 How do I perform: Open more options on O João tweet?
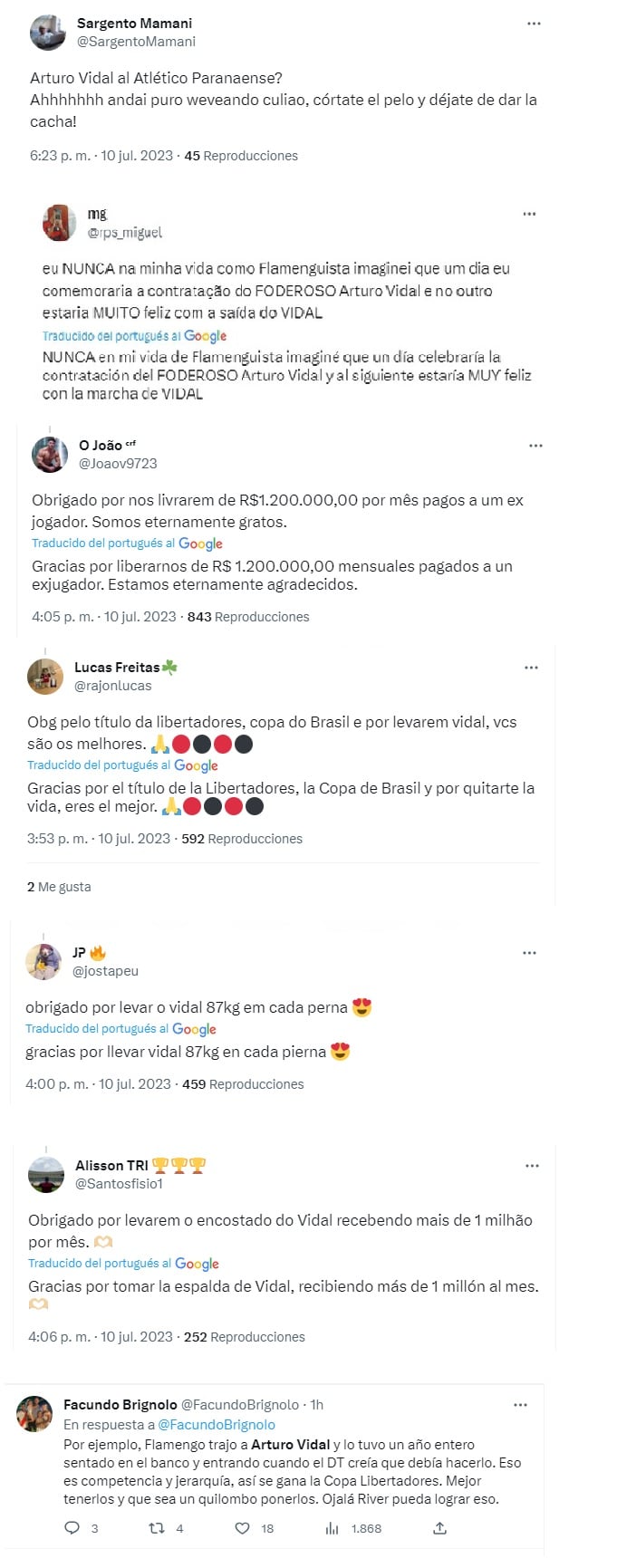click(535, 446)
